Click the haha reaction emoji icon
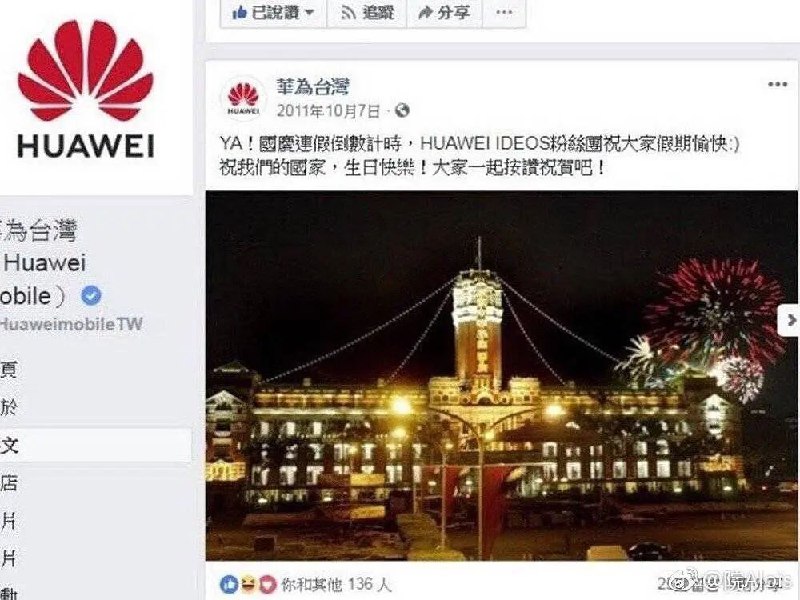 tap(247, 585)
